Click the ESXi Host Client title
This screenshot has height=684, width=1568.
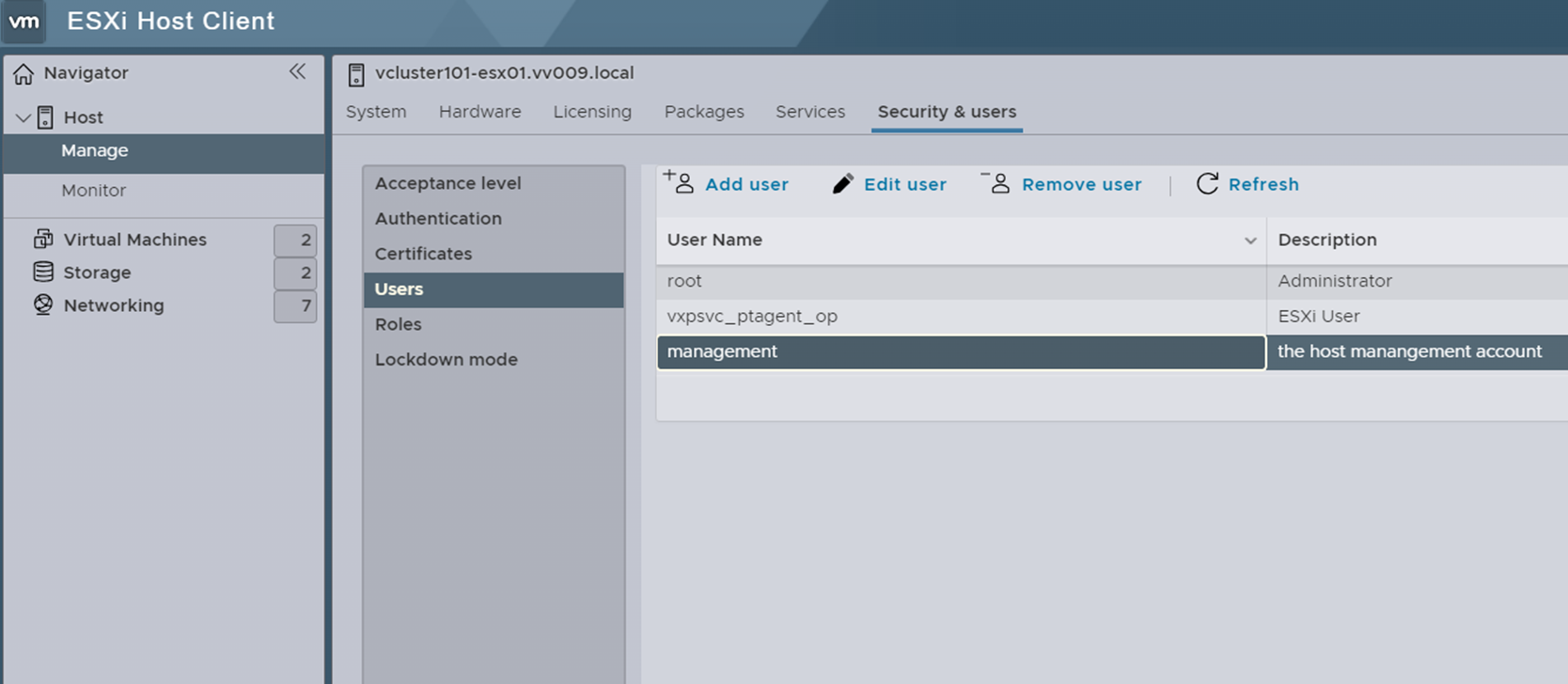point(171,22)
